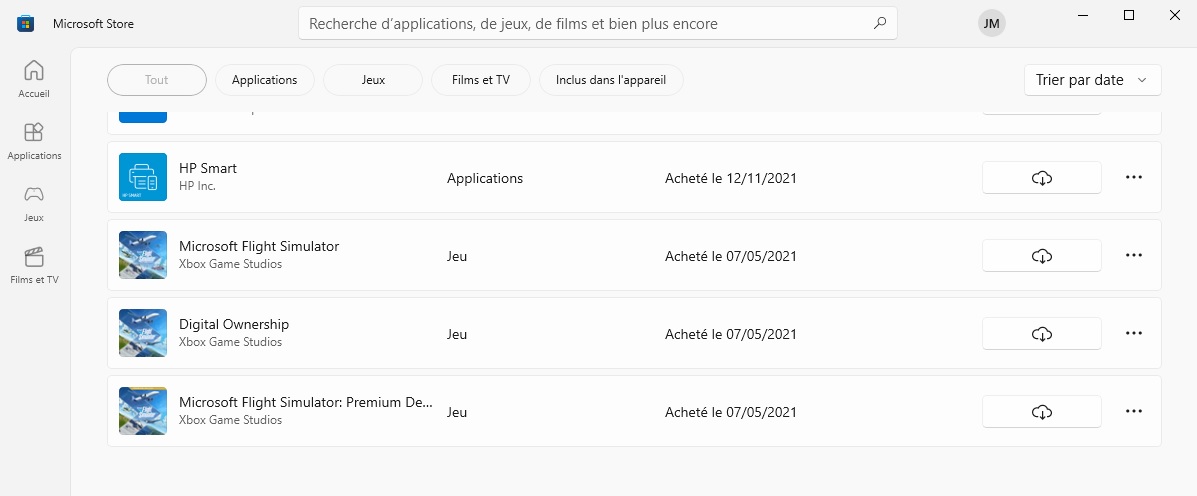Download Microsoft Flight Simulator Premium Deluxe

(1041, 412)
